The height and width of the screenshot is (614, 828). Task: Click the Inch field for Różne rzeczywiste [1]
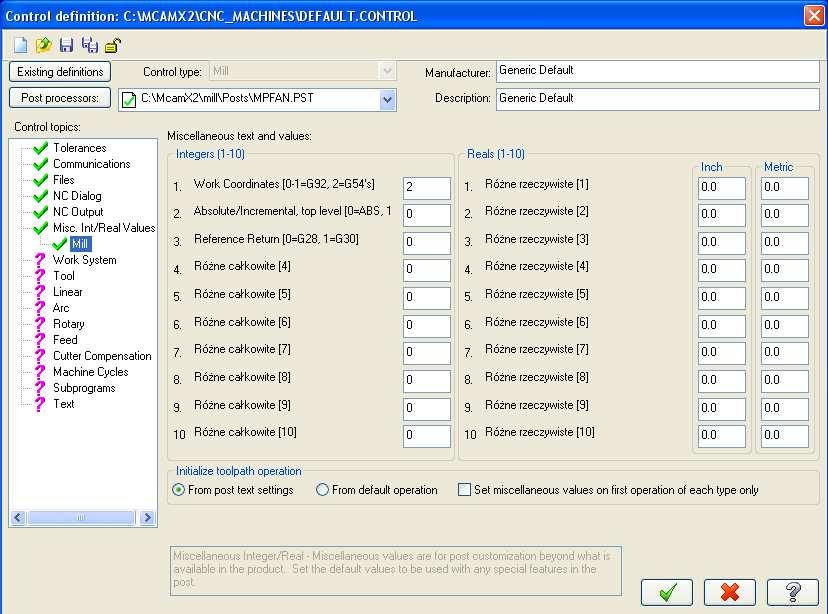coord(721,188)
